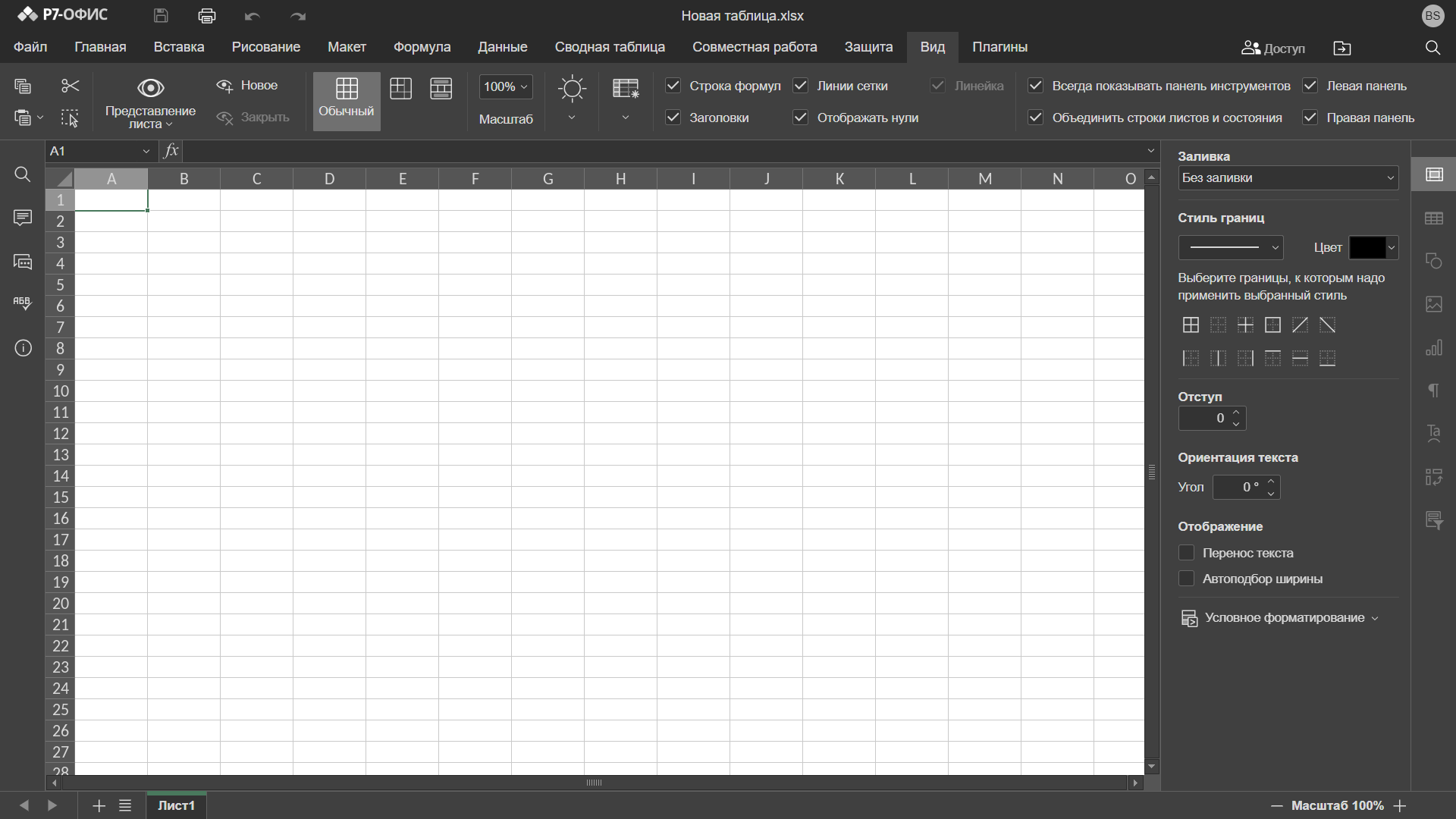Click the Copy icon in ribbon
This screenshot has height=819, width=1456.
[x=23, y=86]
